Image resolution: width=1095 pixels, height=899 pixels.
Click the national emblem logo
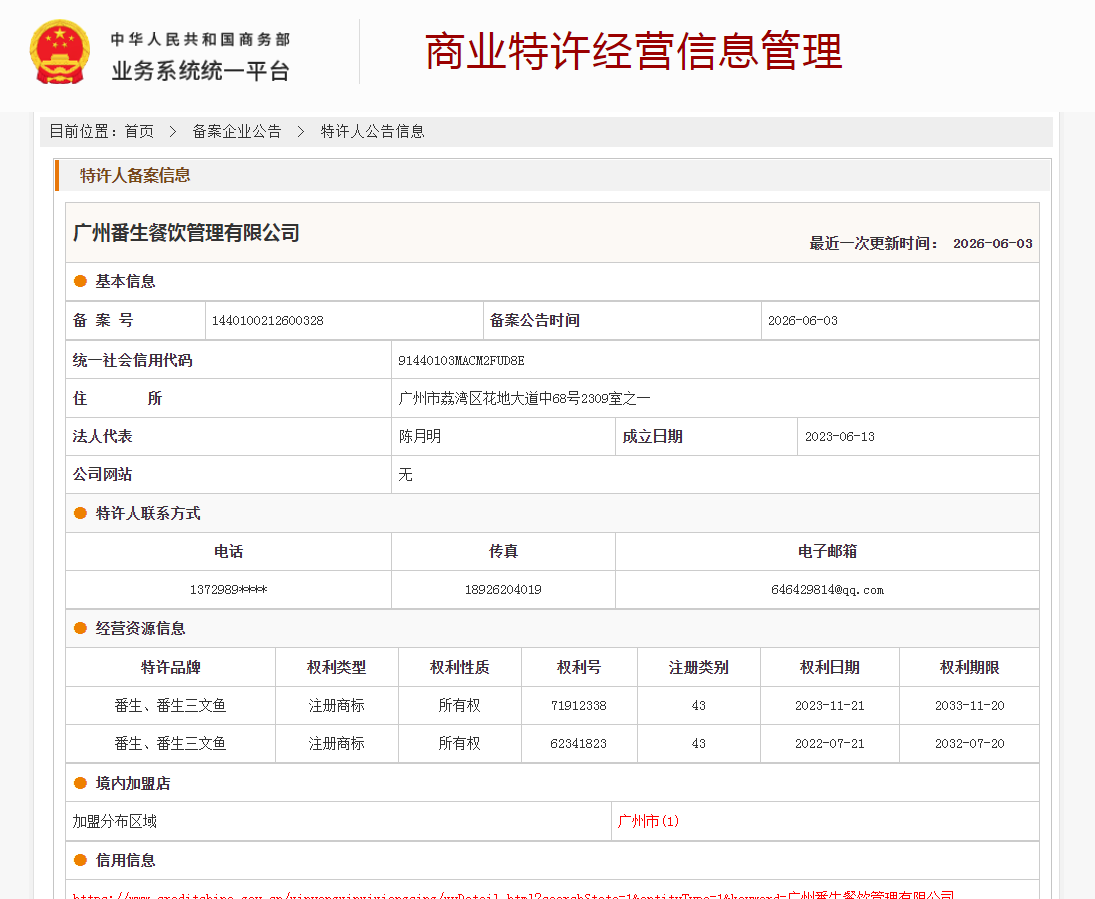click(60, 53)
